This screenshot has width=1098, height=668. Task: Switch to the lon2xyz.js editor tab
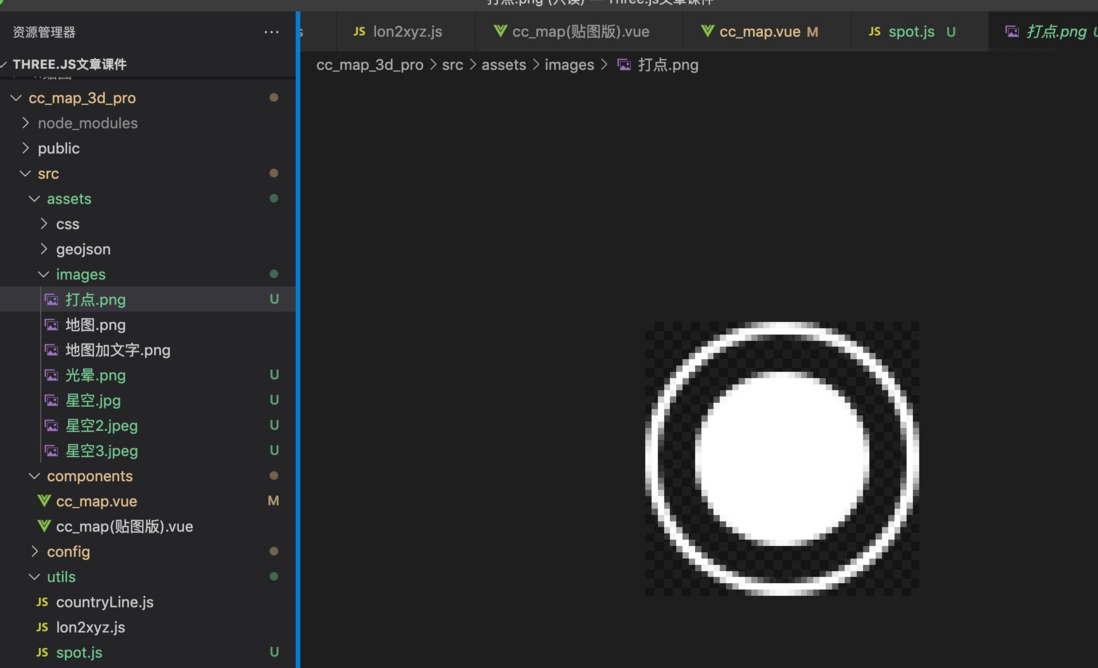[405, 32]
